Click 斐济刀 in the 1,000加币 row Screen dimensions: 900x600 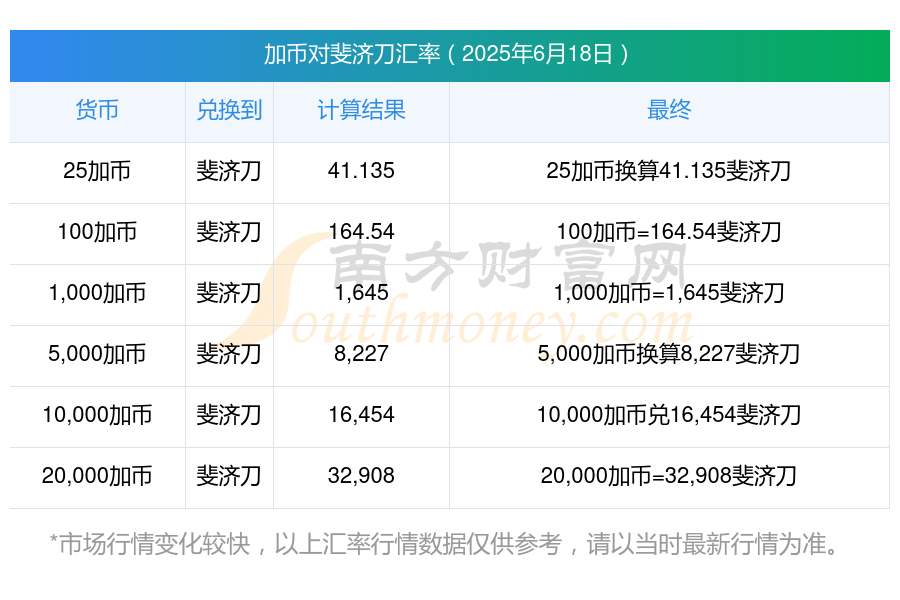pos(229,293)
